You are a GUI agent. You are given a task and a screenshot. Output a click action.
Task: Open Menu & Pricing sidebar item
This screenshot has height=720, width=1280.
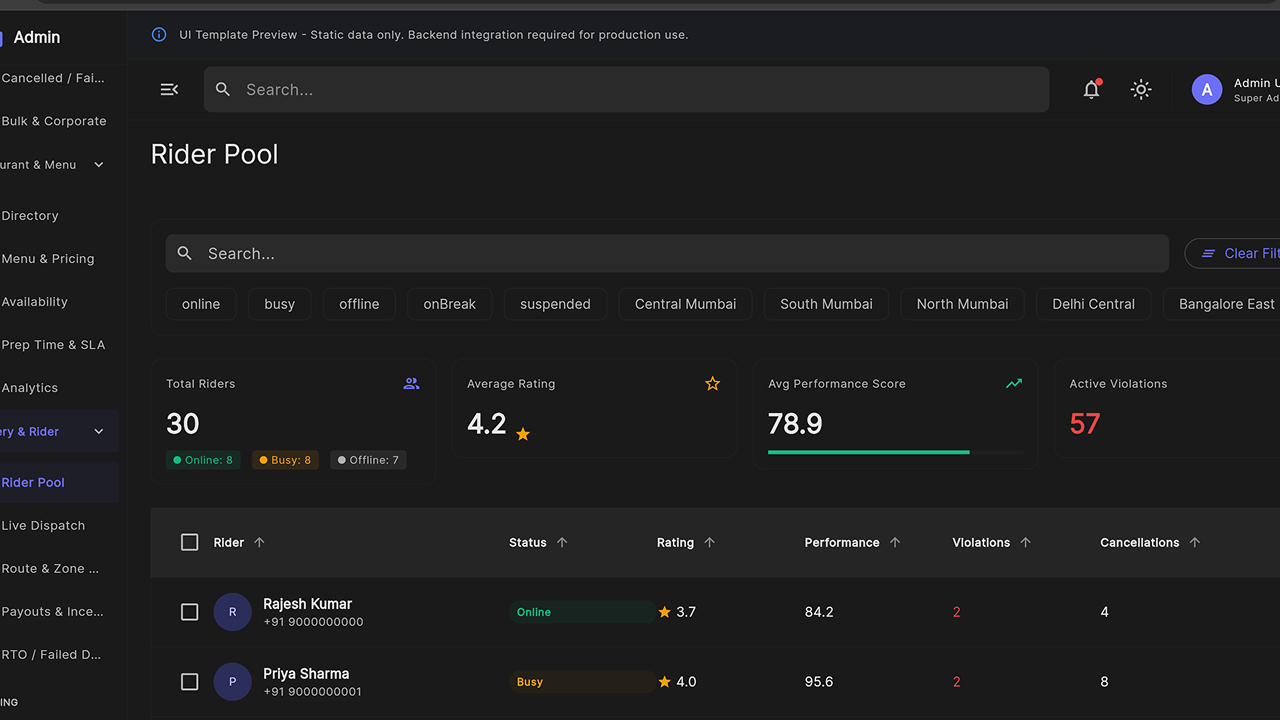tap(58, 259)
